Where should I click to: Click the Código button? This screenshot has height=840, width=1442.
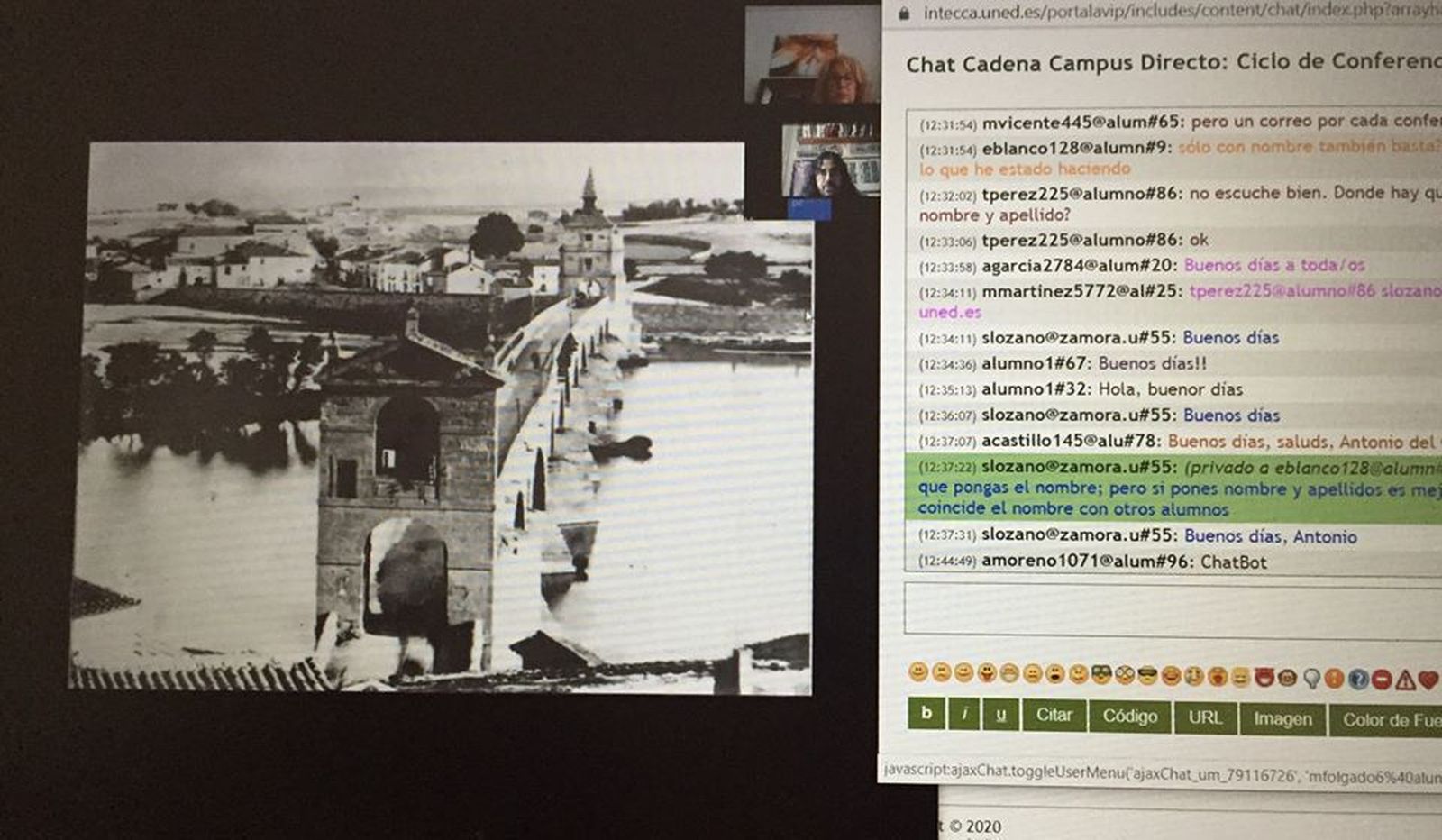tap(1129, 717)
